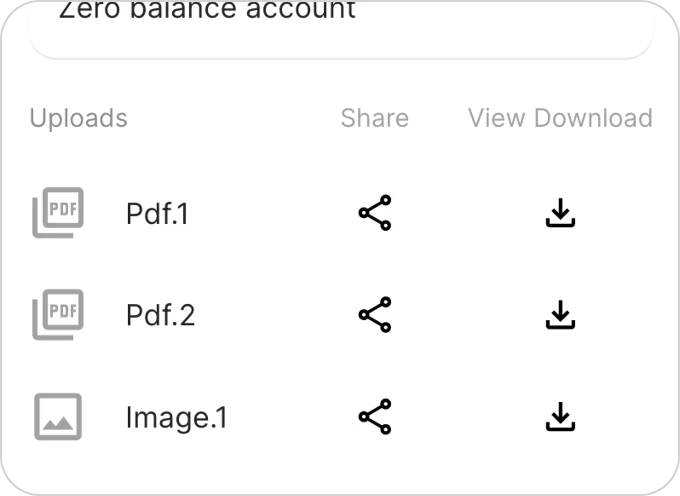Select the Zero balance account text
This screenshot has width=680, height=496.
pos(207,10)
